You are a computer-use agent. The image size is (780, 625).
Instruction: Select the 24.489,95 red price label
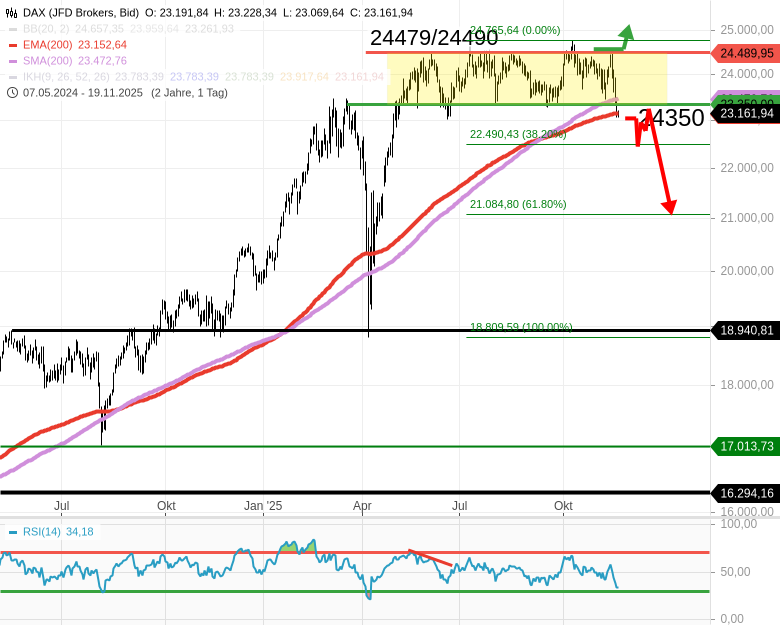(x=745, y=54)
